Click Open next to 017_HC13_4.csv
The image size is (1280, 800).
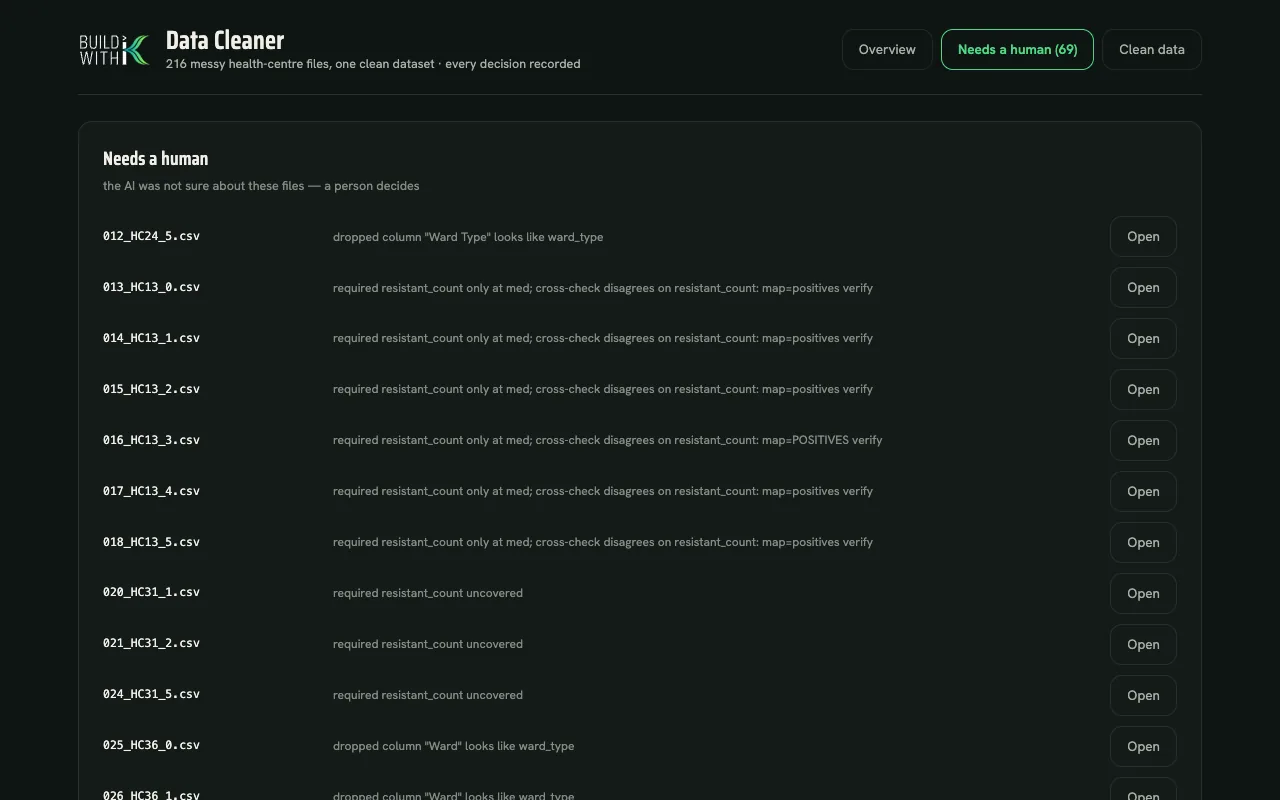click(1143, 492)
